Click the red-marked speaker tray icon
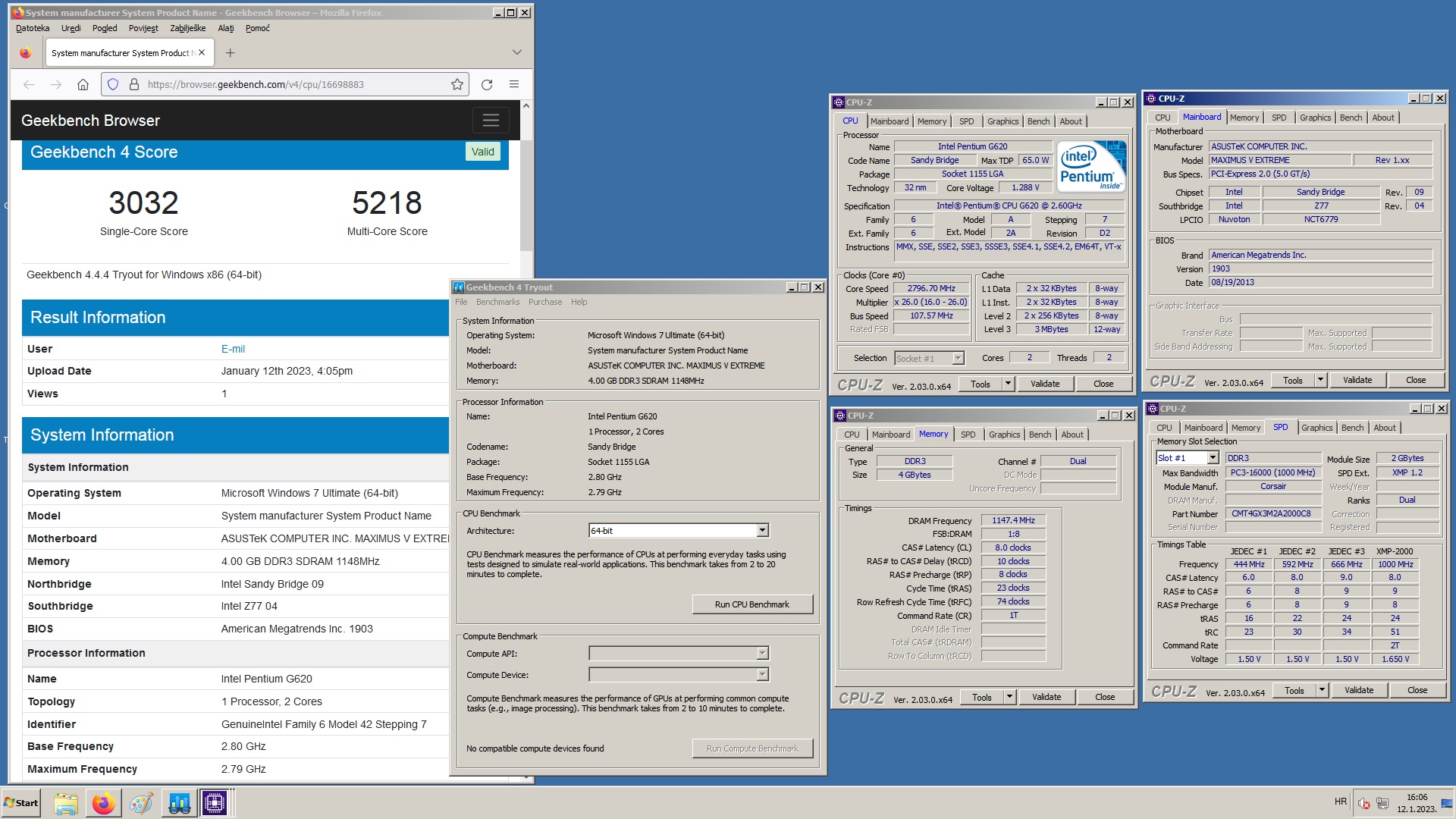 point(1363,803)
